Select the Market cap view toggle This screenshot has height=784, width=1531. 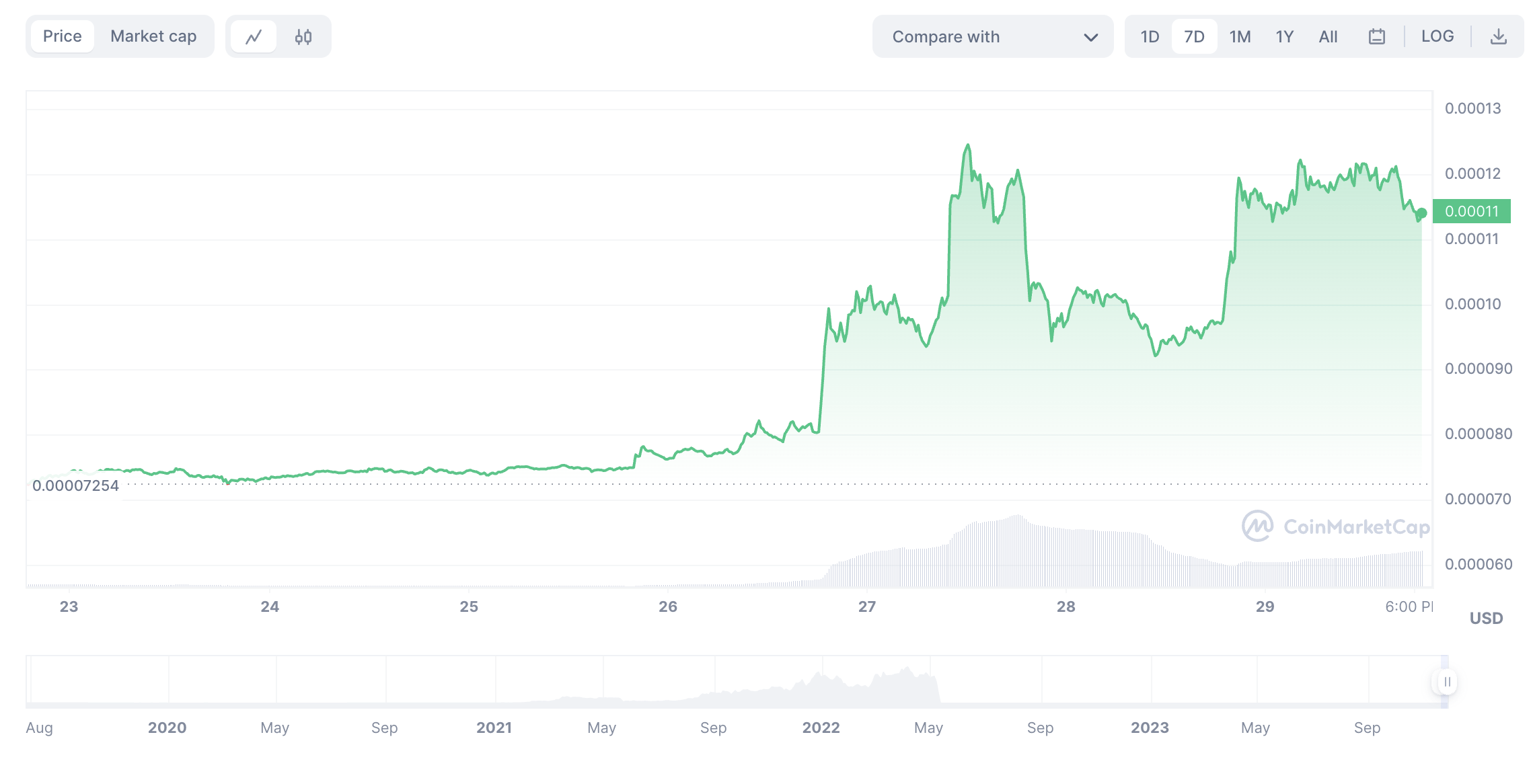coord(153,36)
